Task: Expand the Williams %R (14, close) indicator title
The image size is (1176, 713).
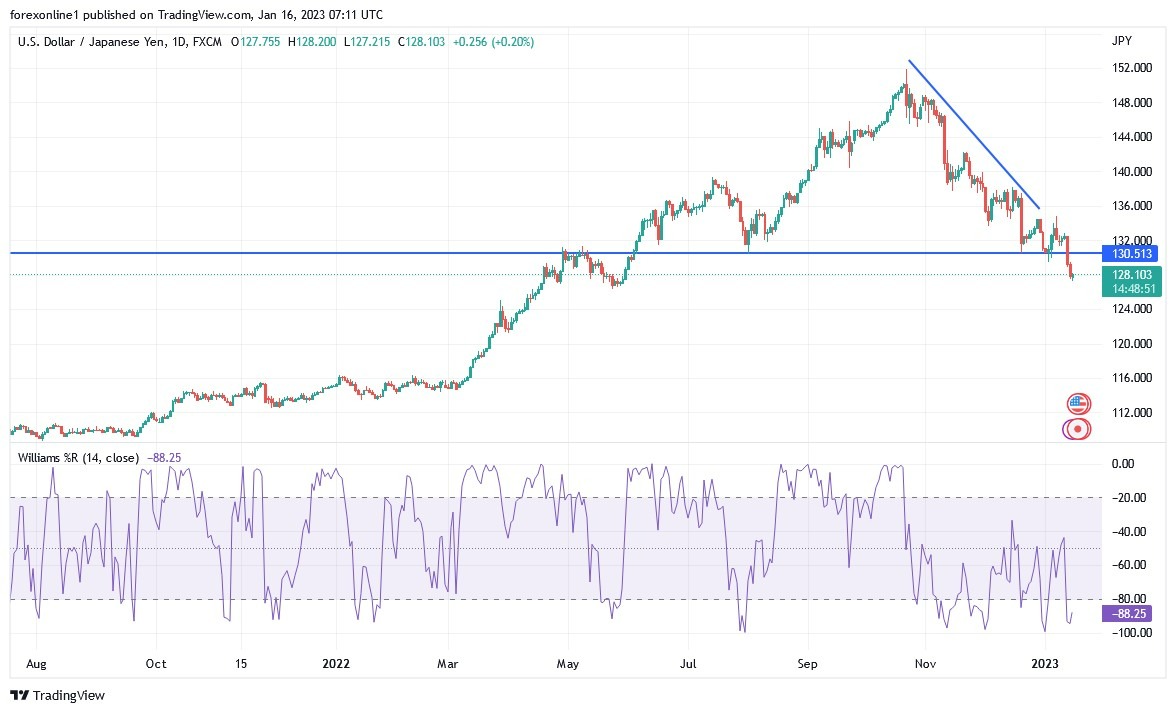Action: click(x=80, y=457)
